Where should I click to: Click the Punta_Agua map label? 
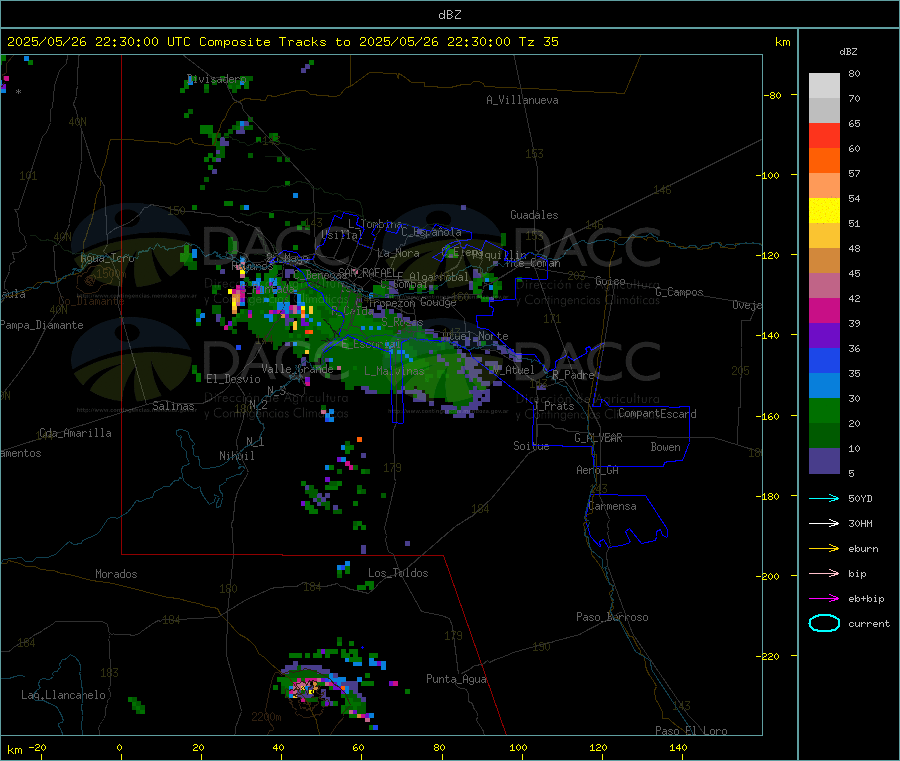click(456, 679)
